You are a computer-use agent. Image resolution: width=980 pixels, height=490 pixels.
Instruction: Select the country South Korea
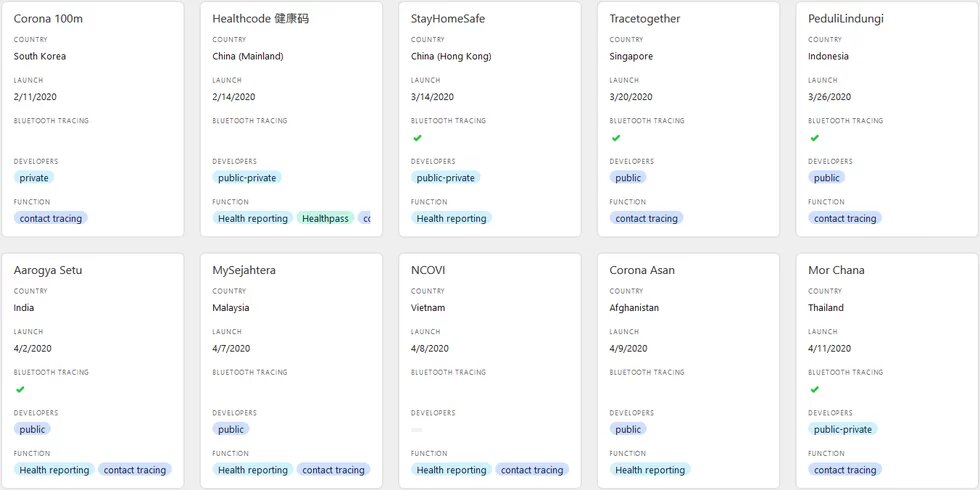coord(39,56)
